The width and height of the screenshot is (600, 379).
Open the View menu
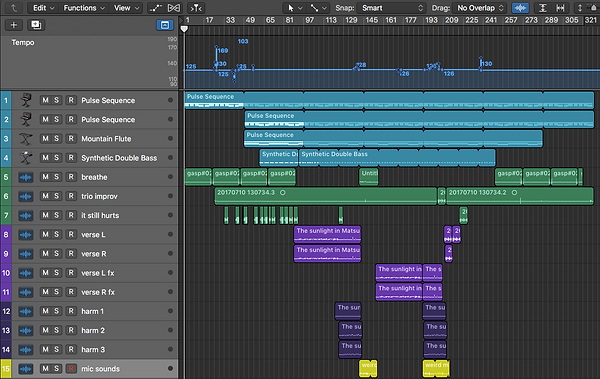(x=126, y=8)
